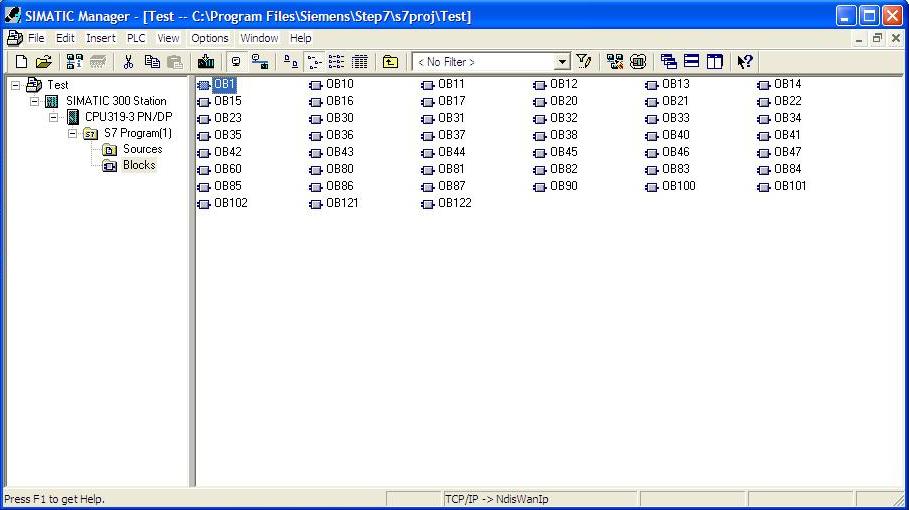Viewport: 909px width, 510px height.
Task: Switch to Large Icons view
Action: pyautogui.click(x=290, y=61)
